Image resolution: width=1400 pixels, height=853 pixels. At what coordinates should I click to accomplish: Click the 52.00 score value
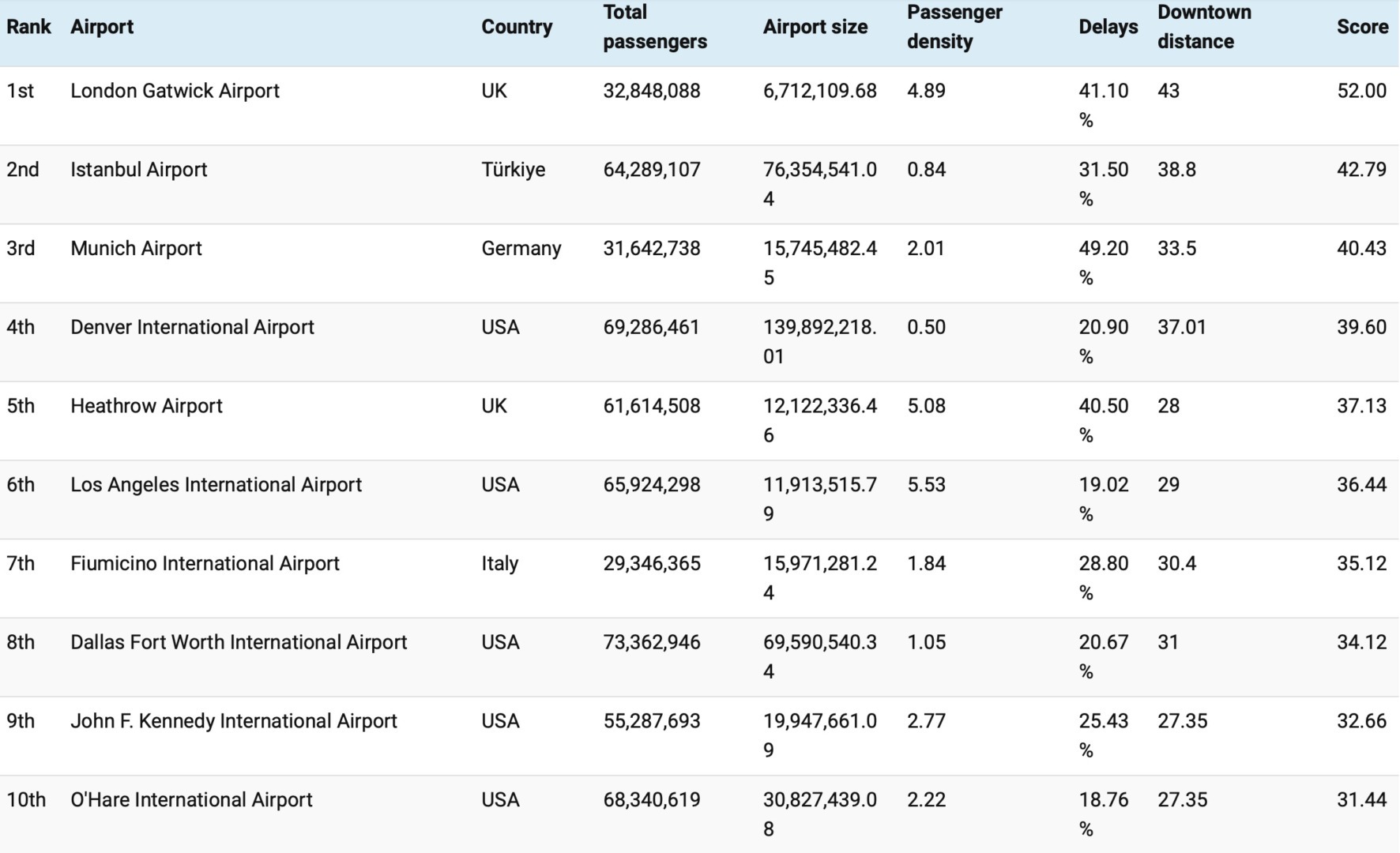(x=1361, y=91)
